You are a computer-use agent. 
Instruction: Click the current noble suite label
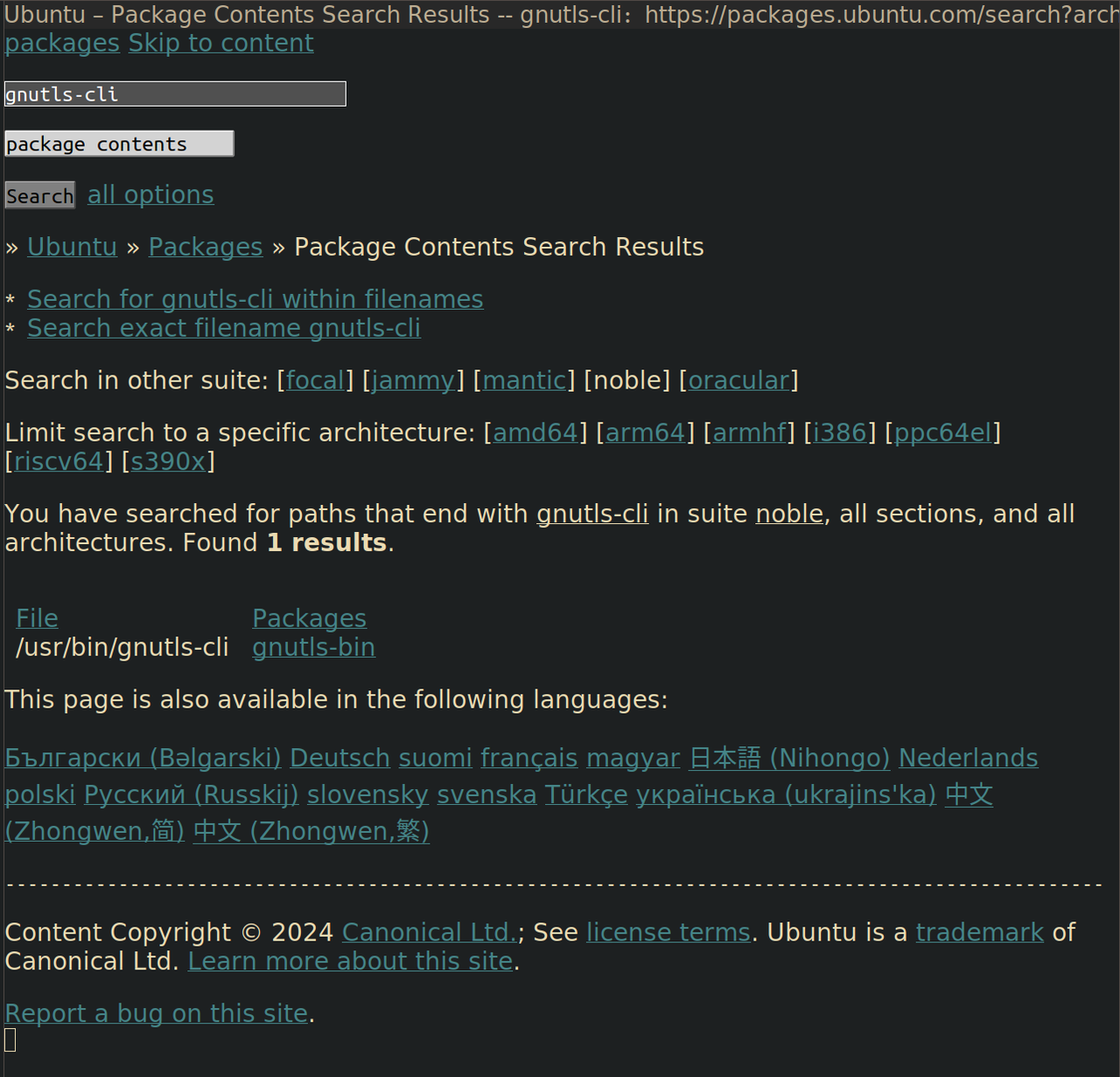pyautogui.click(x=627, y=381)
